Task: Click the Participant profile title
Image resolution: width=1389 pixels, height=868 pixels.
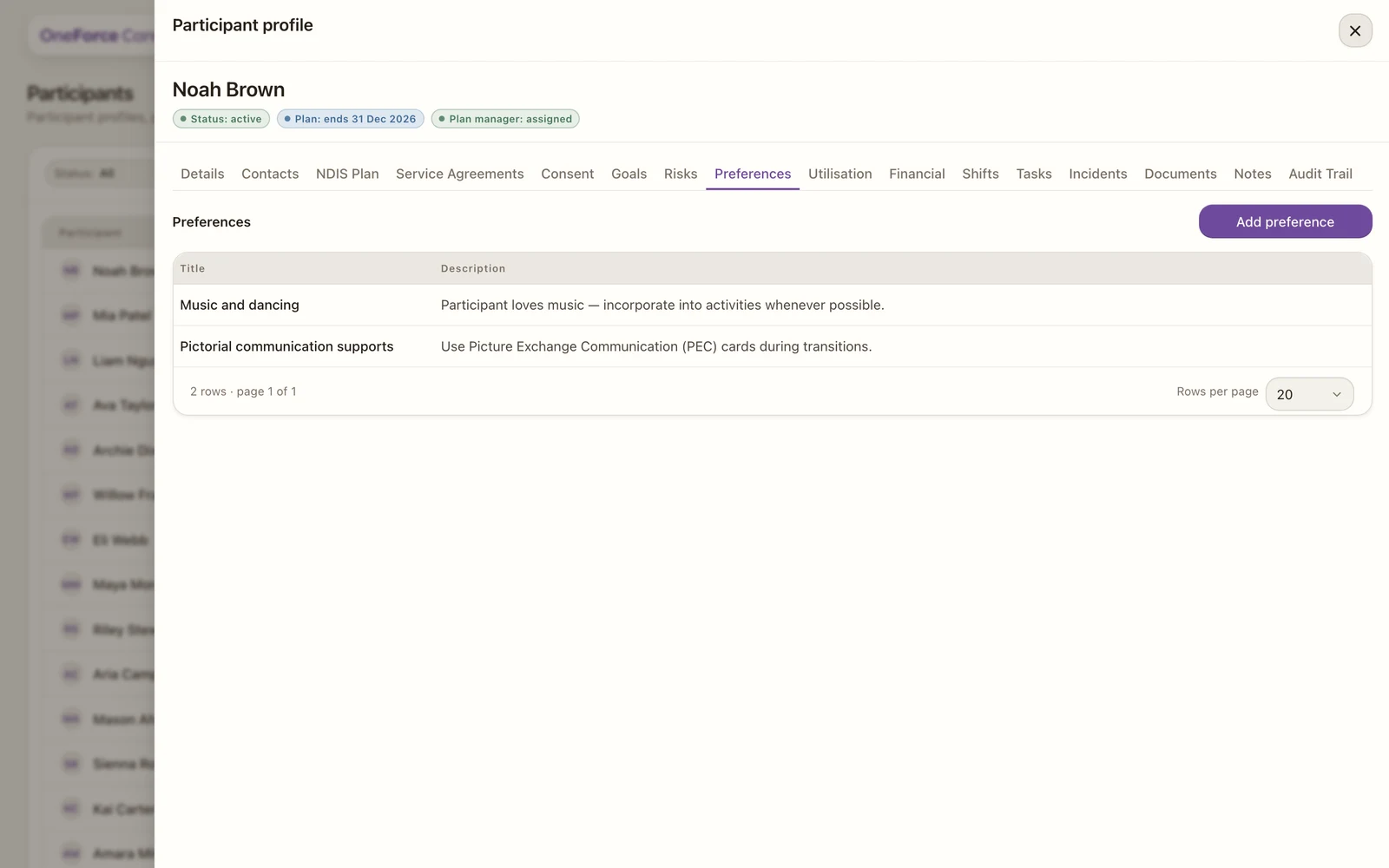Action: pos(242,25)
